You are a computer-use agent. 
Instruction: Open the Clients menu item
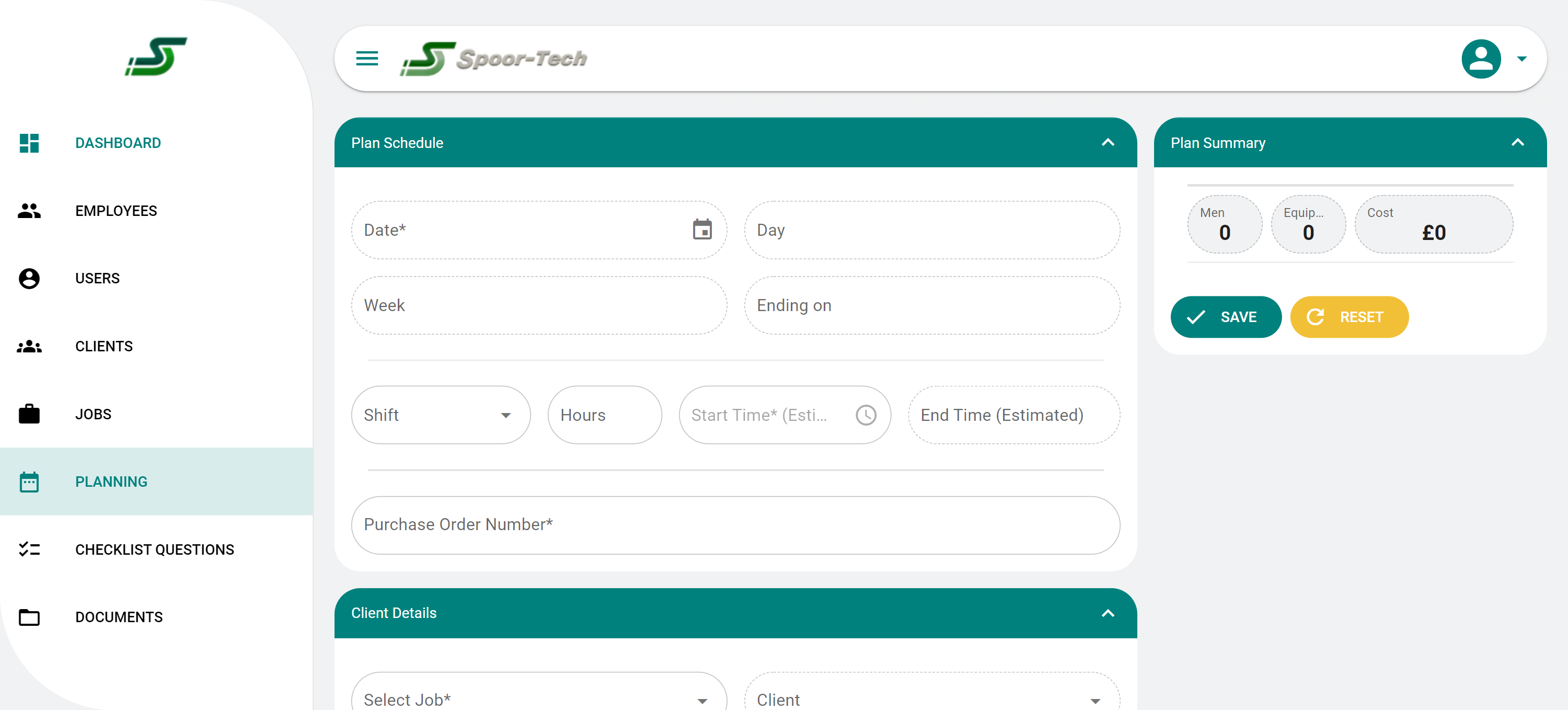104,346
